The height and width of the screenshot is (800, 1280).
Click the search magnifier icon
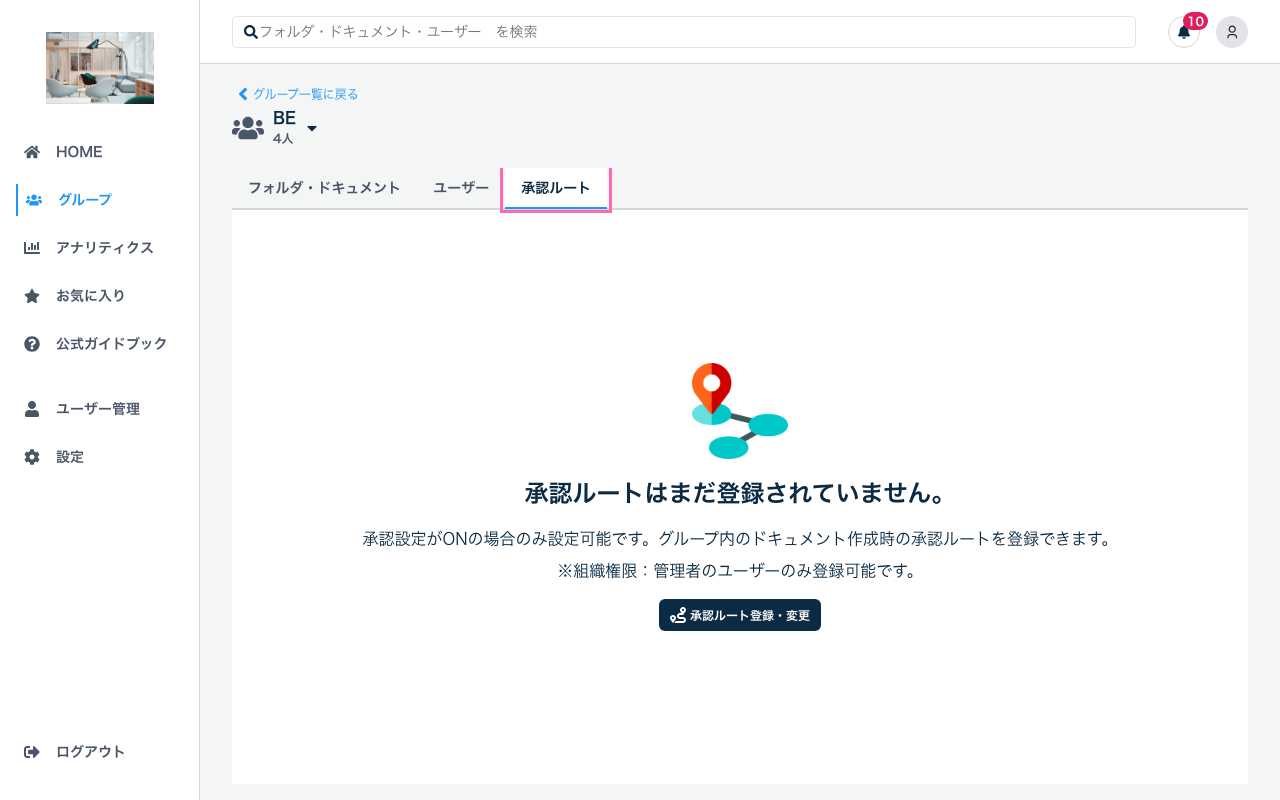coord(250,31)
